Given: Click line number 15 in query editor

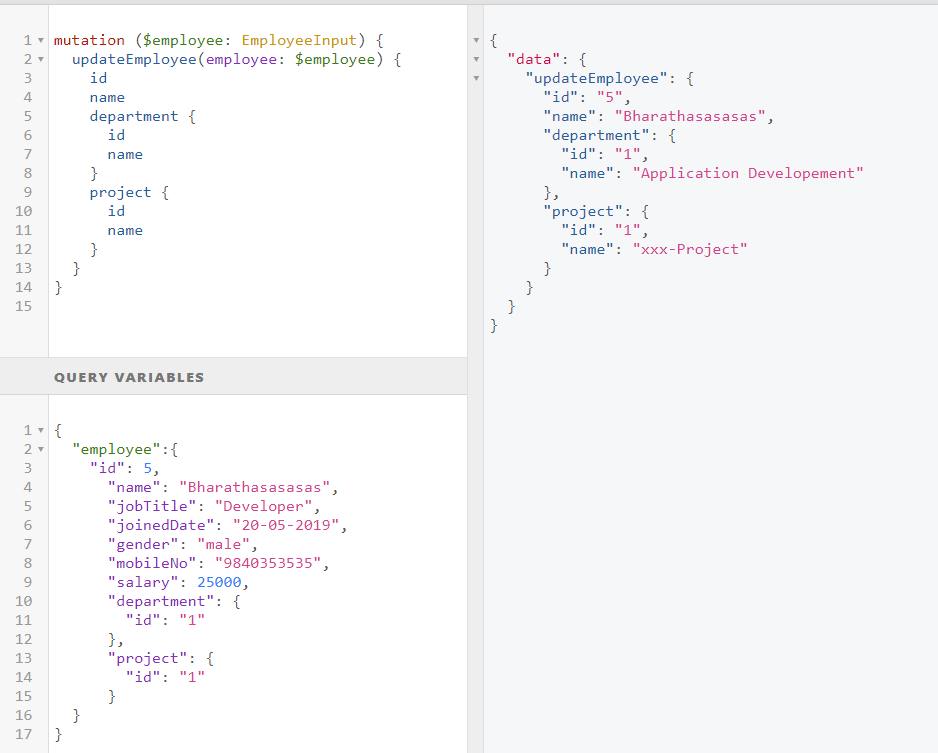Looking at the screenshot, I should [23, 306].
